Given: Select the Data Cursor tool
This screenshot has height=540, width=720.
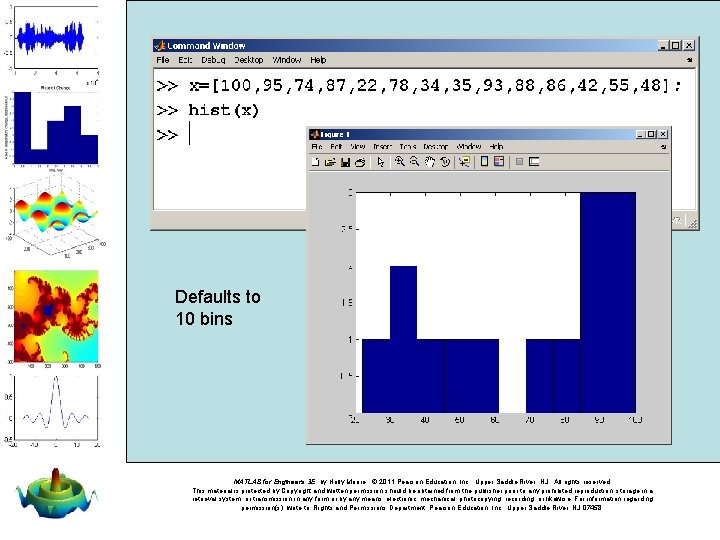Looking at the screenshot, I should click(x=464, y=162).
